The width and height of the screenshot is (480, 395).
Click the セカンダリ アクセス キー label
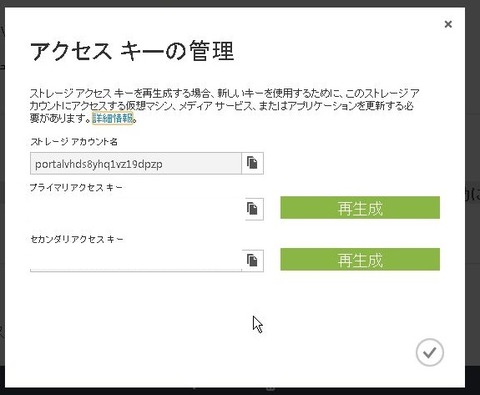click(77, 239)
